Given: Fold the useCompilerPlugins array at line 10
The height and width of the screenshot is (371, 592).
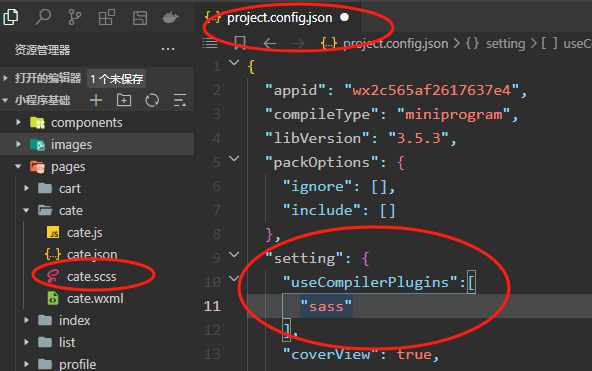Looking at the screenshot, I should click(234, 279).
